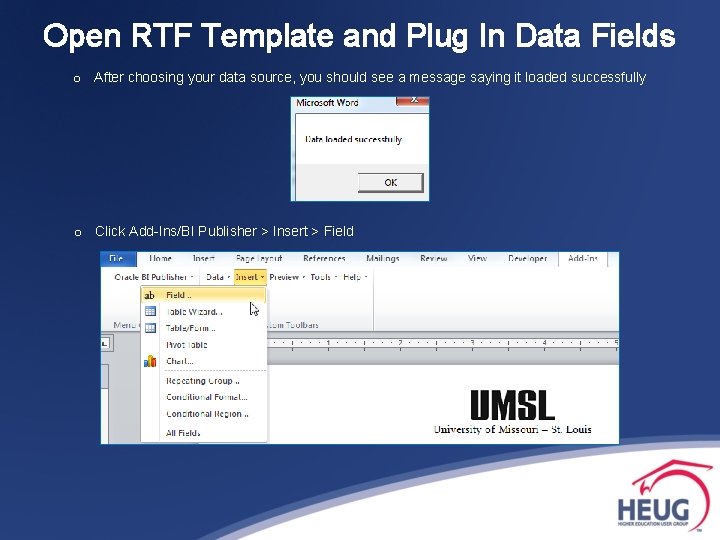720x540 pixels.
Task: Click the University of Missouri – St. Louis text
Action: tap(512, 429)
